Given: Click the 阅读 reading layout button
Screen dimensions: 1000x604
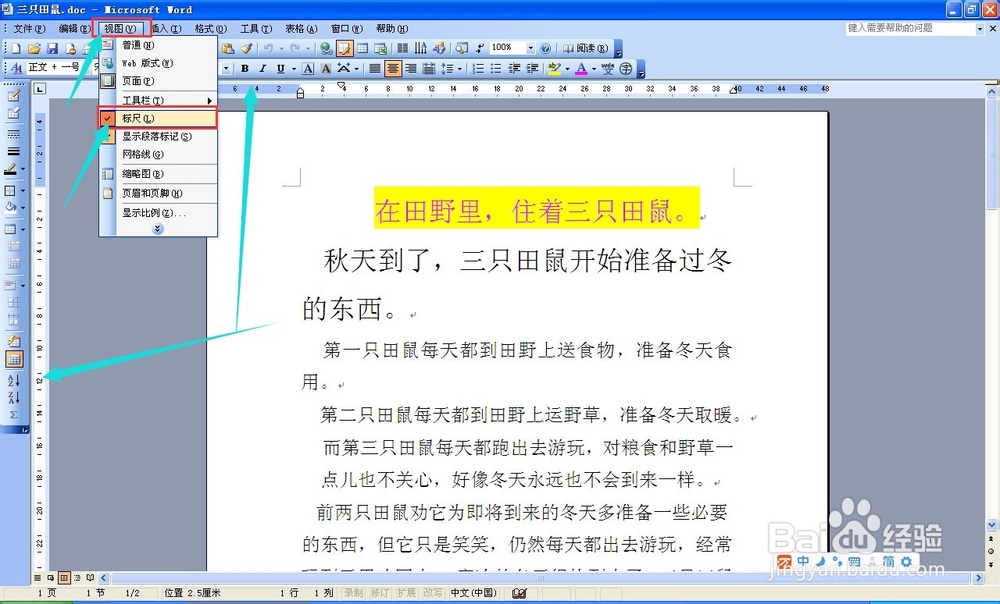Looking at the screenshot, I should [x=585, y=48].
